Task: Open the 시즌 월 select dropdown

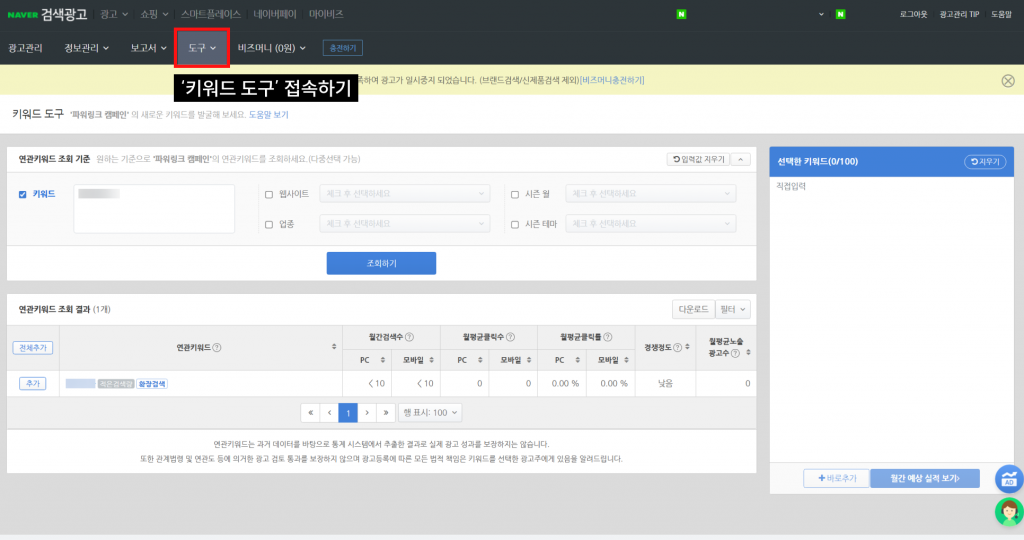Action: 650,193
